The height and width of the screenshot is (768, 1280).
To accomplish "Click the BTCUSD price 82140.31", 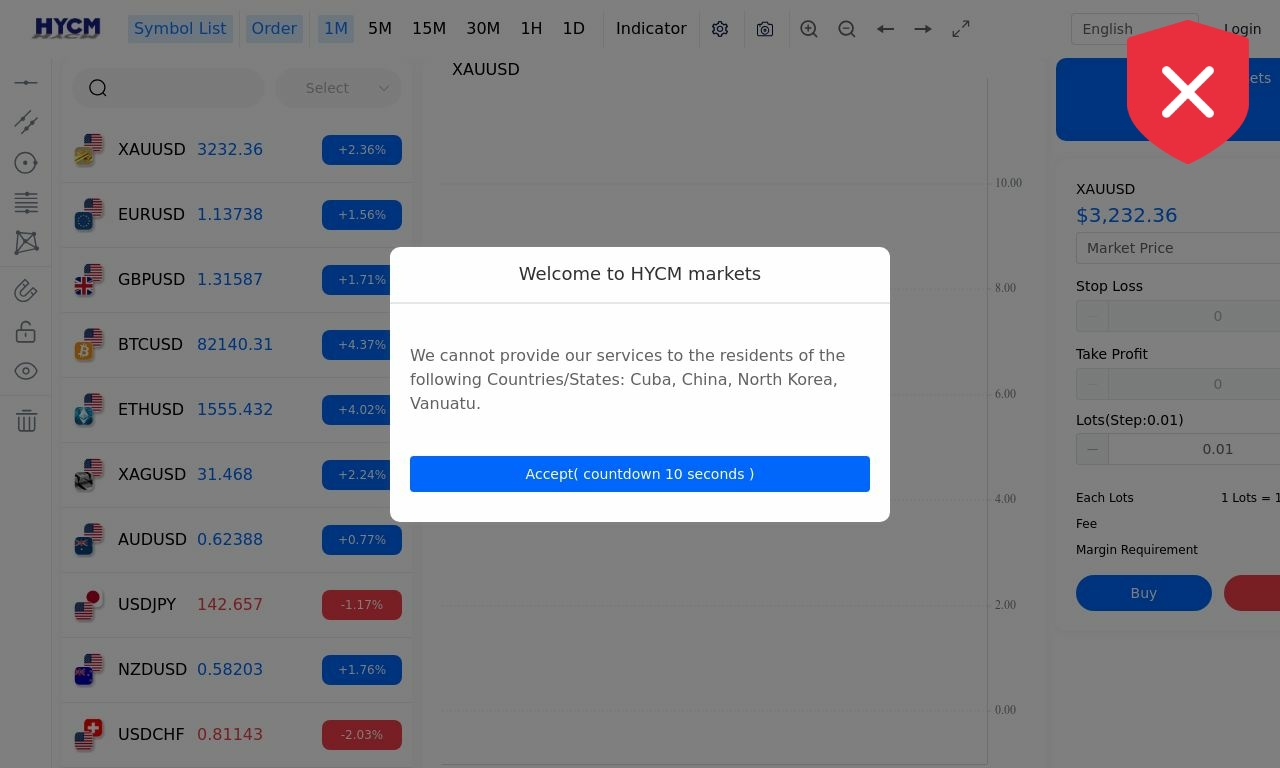I will pos(235,344).
